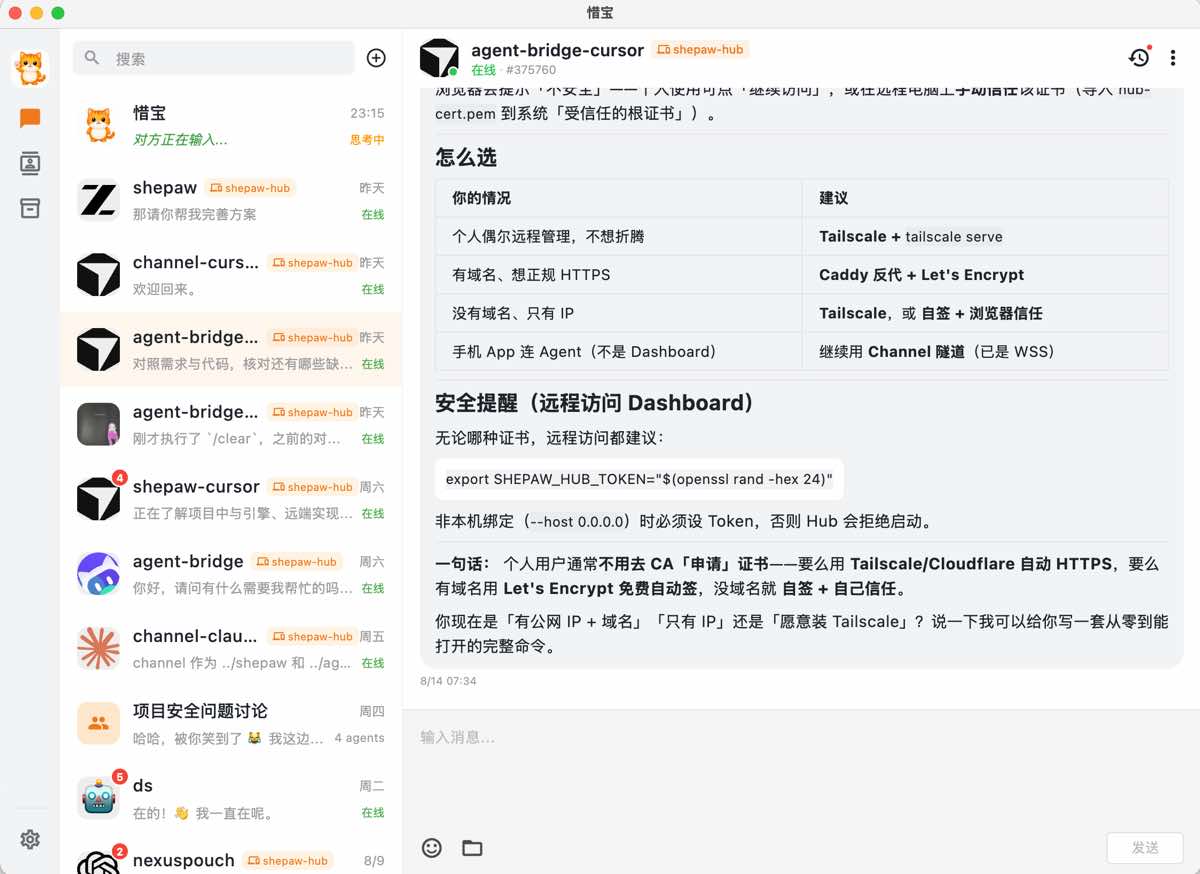
Task: Open 项目安全问题讨论 group chat
Action: click(231, 723)
